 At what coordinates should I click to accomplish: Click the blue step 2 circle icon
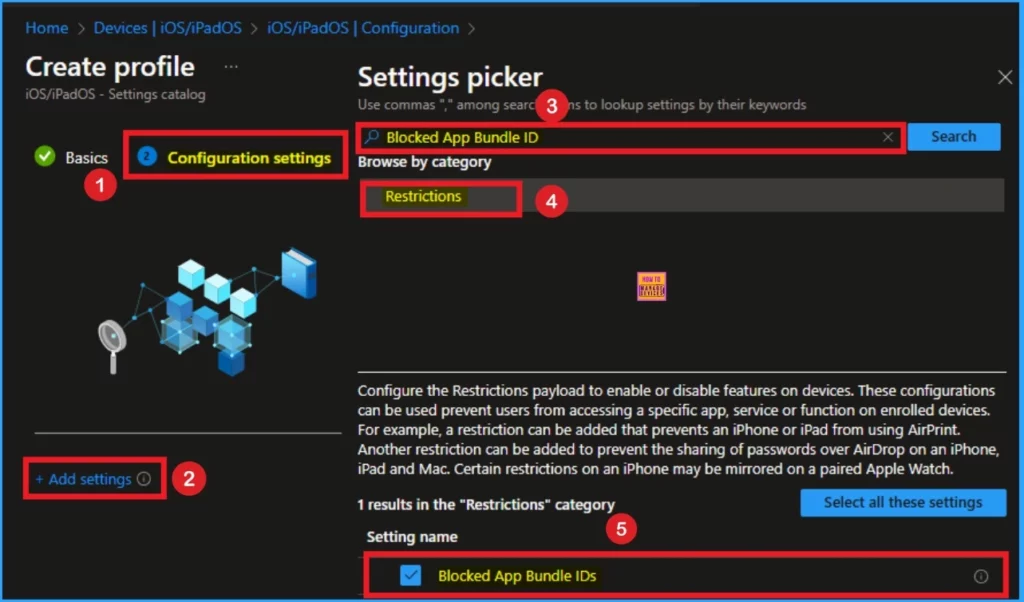147,156
